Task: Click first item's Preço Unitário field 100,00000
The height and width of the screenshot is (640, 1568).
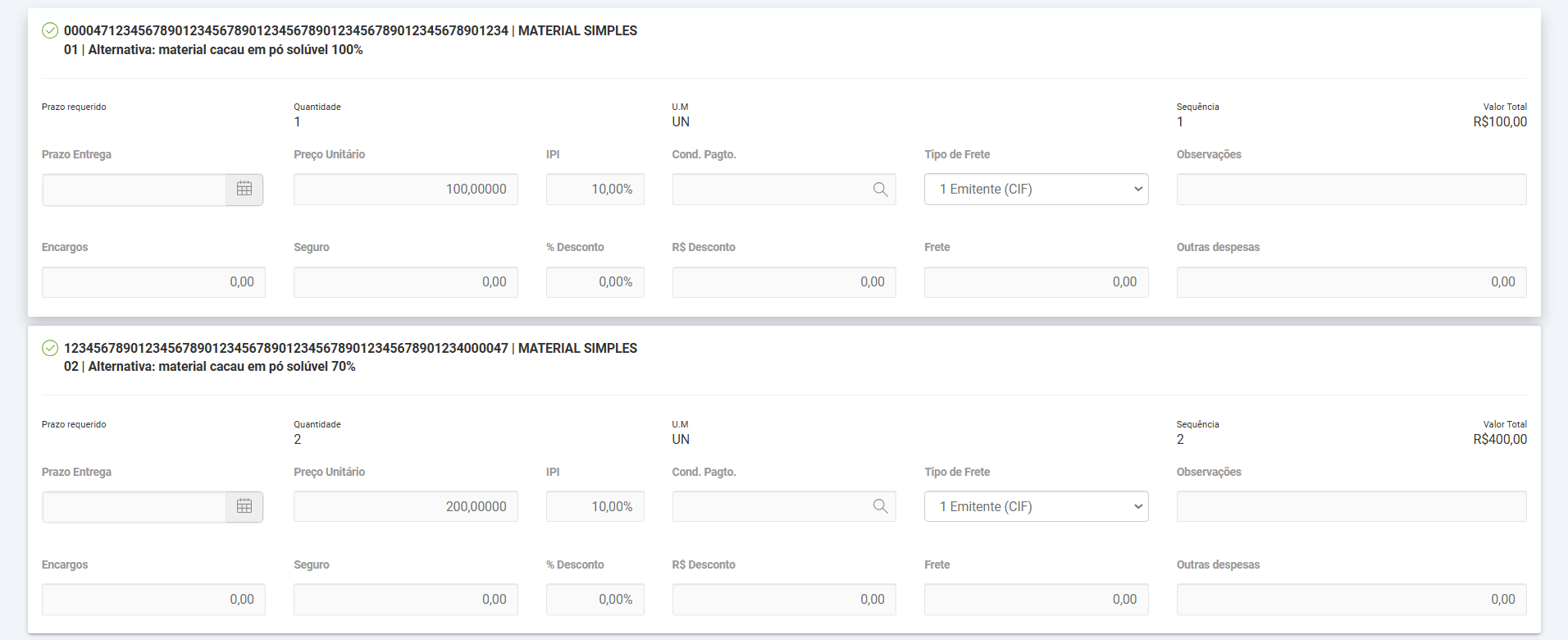Action: click(406, 190)
